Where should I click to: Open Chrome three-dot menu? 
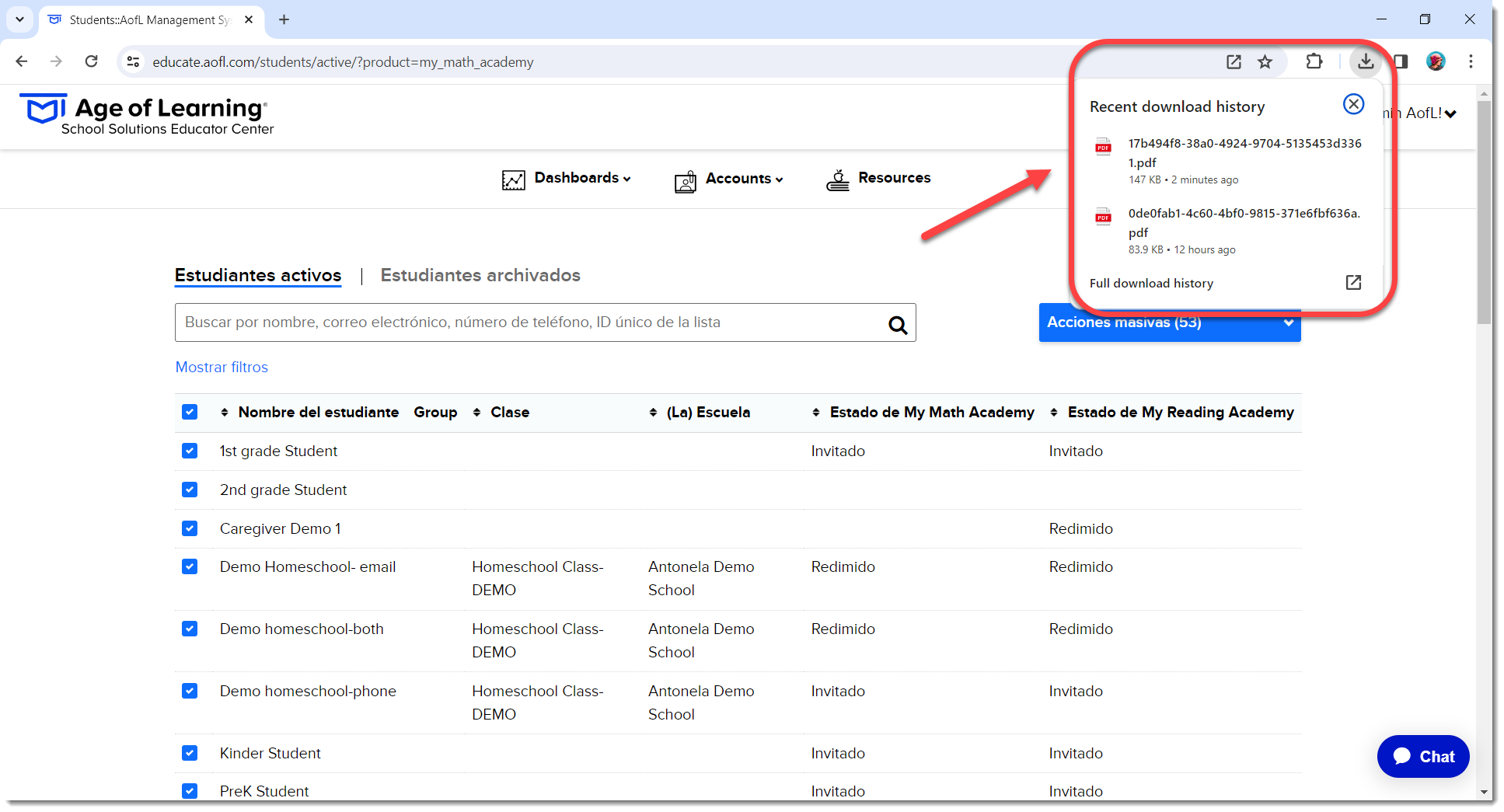pos(1471,61)
